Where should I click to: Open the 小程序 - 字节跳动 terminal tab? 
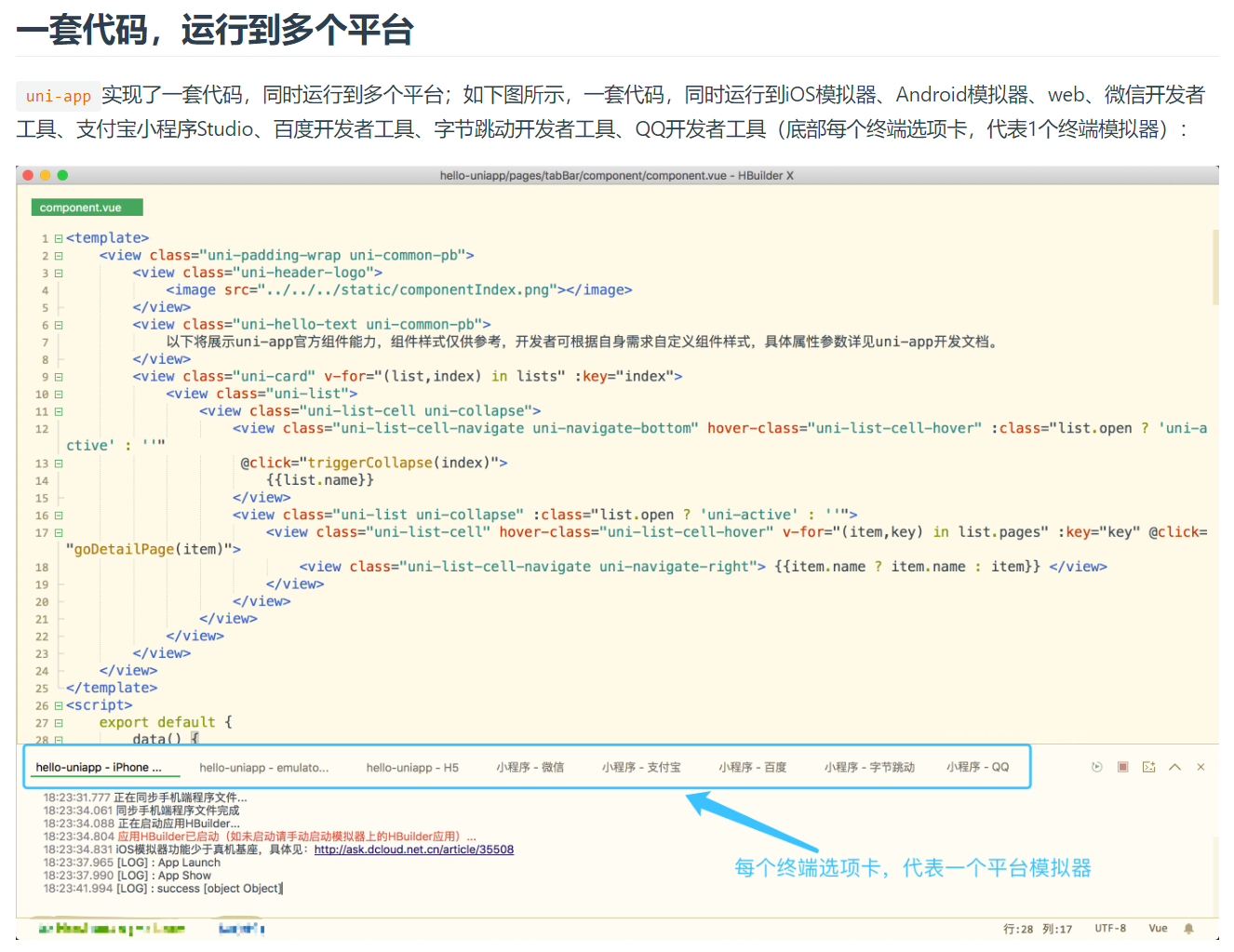(869, 768)
